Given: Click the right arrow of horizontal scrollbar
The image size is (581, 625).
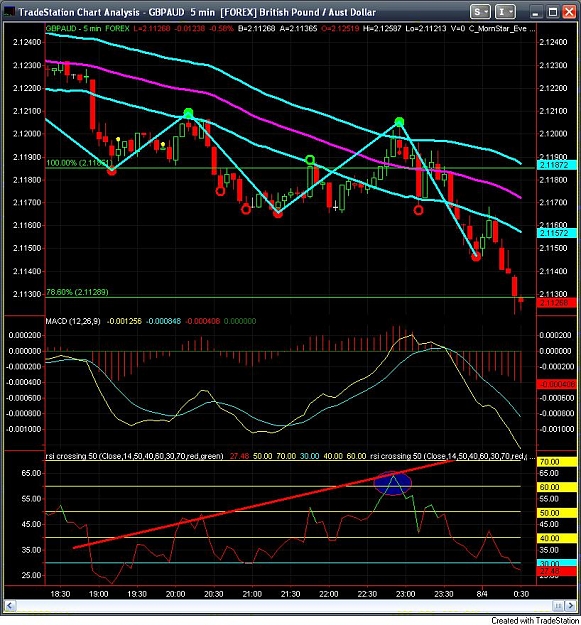Looking at the screenshot, I should coord(571,606).
